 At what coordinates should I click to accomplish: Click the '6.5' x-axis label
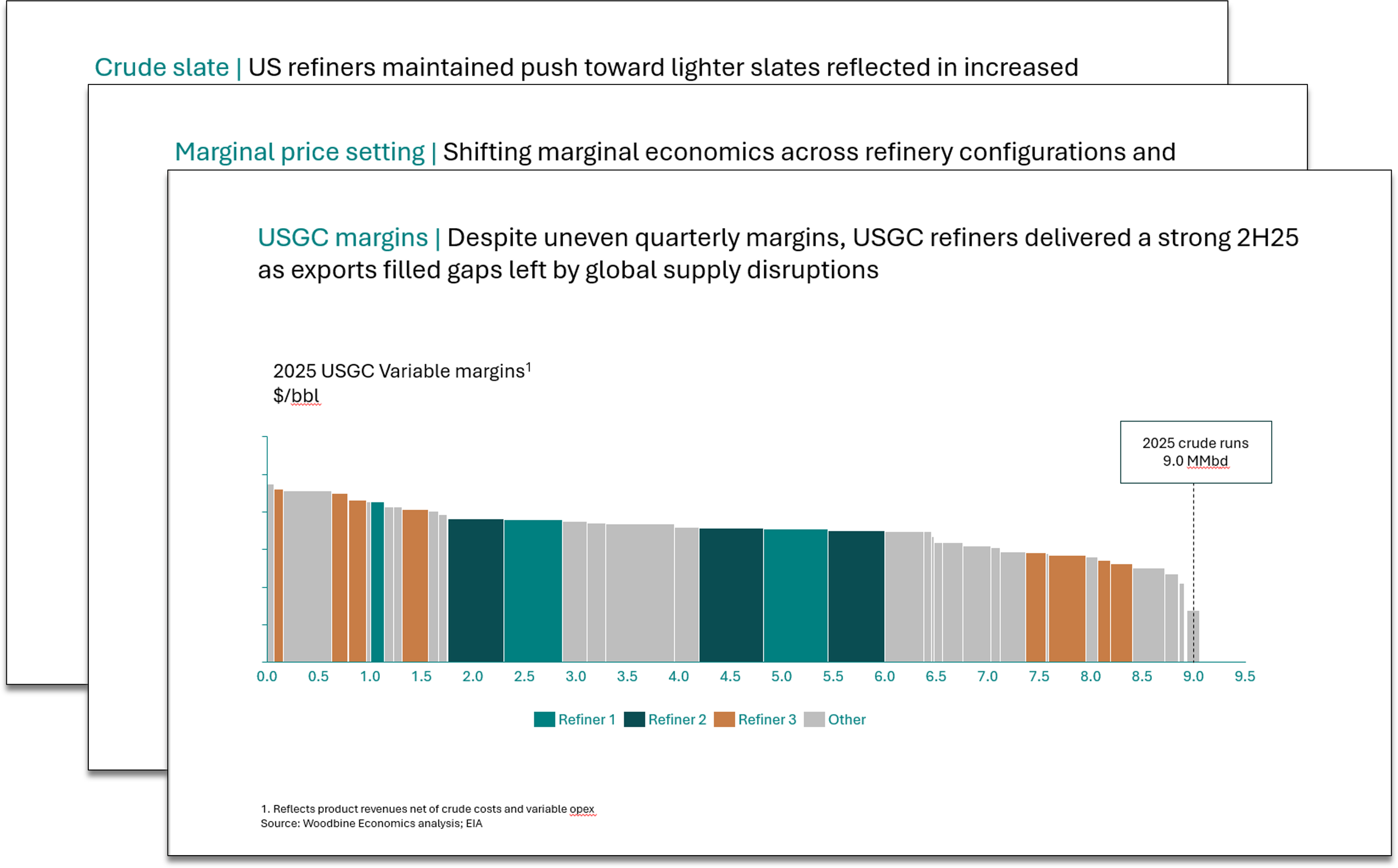(x=936, y=677)
